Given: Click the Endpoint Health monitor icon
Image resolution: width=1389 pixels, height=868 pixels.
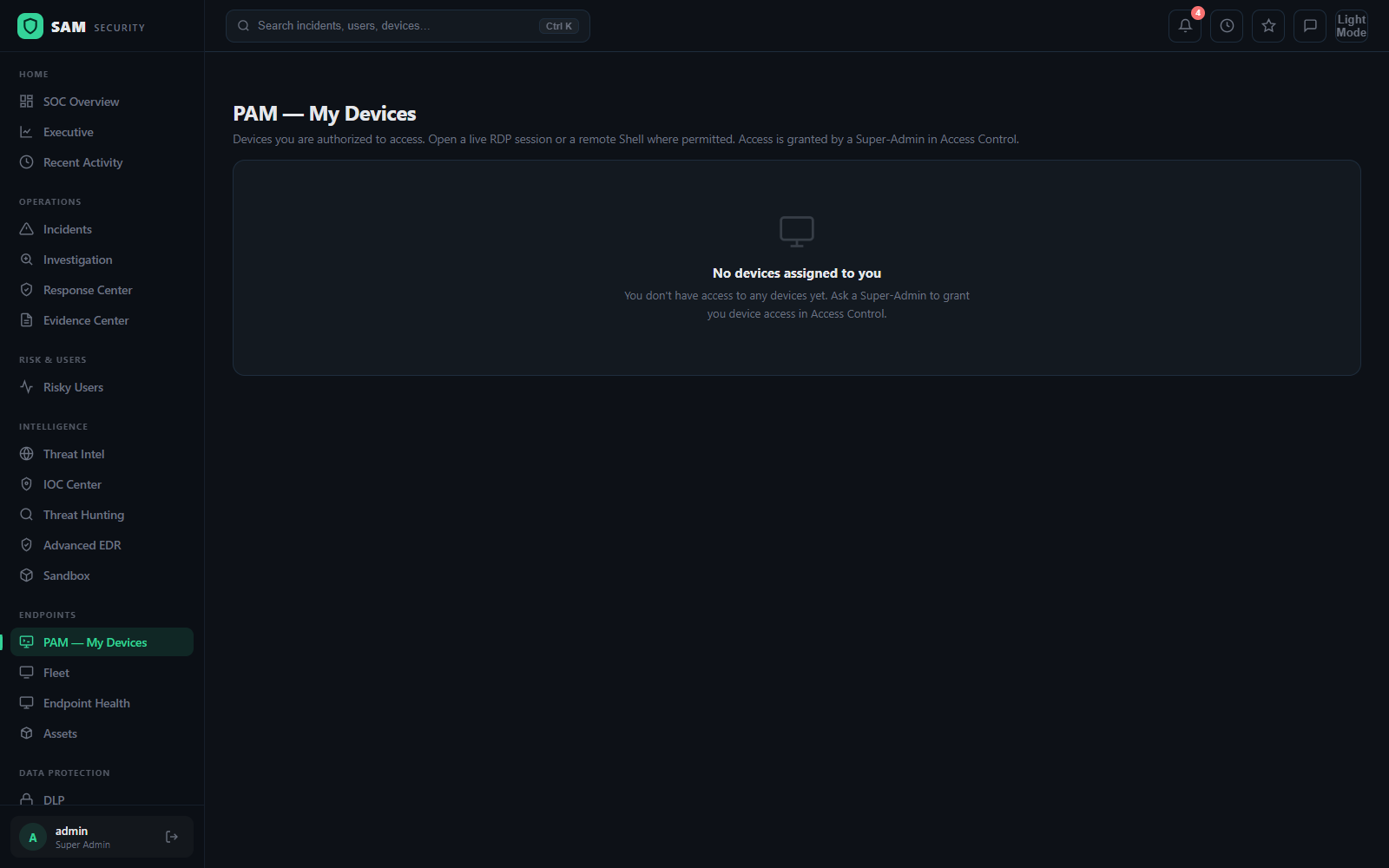Looking at the screenshot, I should (x=27, y=703).
